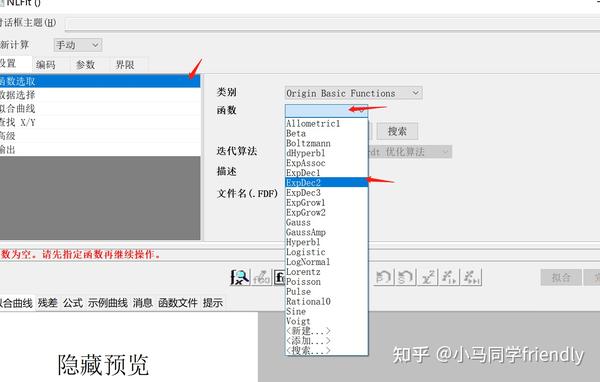Image resolution: width=600 pixels, height=382 pixels.
Task: Choose ExpGrow1 from the function list
Action: click(x=326, y=202)
